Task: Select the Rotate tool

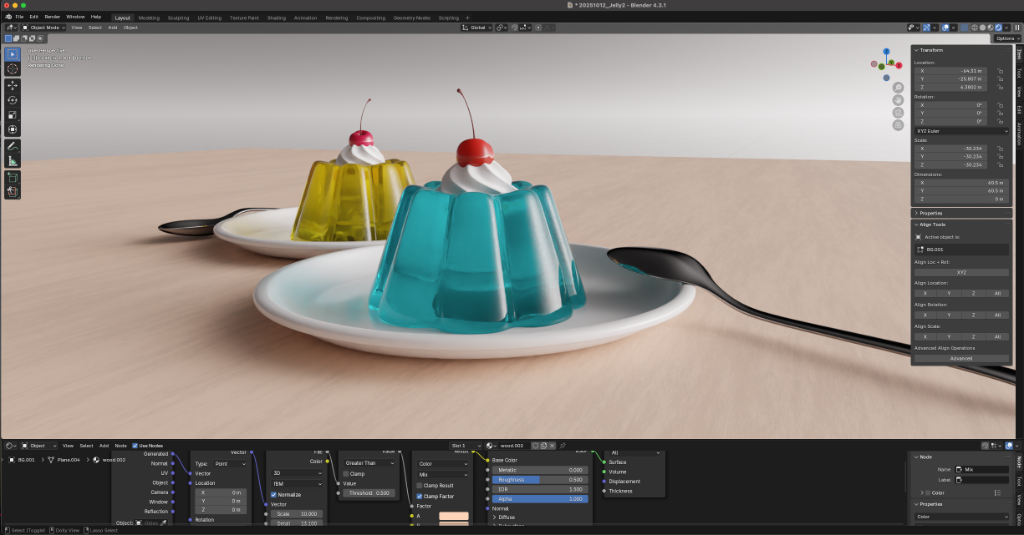Action: [13, 100]
